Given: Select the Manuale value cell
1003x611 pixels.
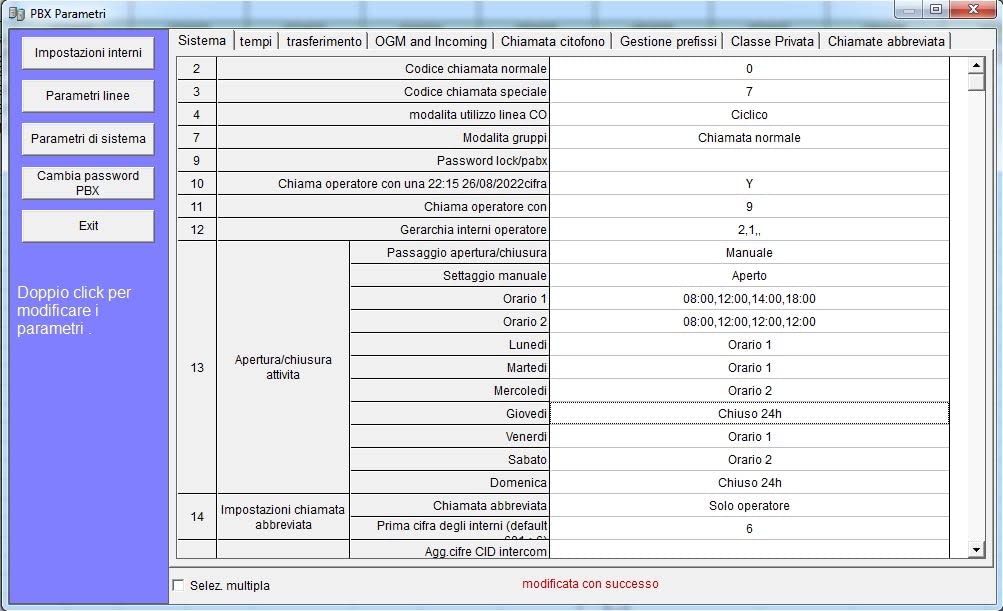Looking at the screenshot, I should pyautogui.click(x=749, y=253).
